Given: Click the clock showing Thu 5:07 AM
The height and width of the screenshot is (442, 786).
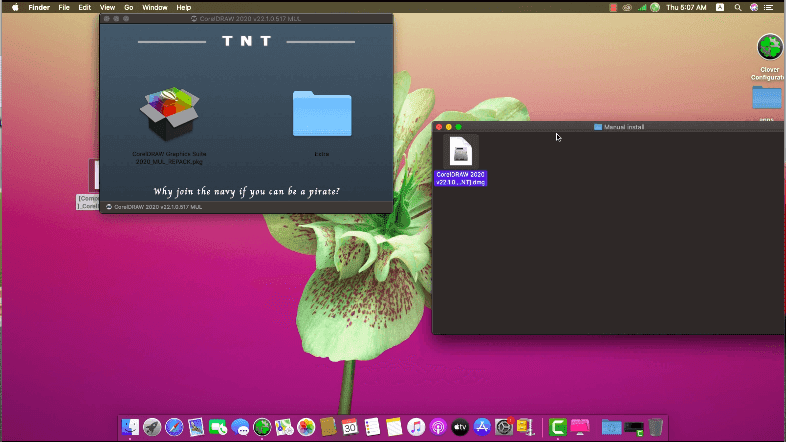Looking at the screenshot, I should click(686, 8).
